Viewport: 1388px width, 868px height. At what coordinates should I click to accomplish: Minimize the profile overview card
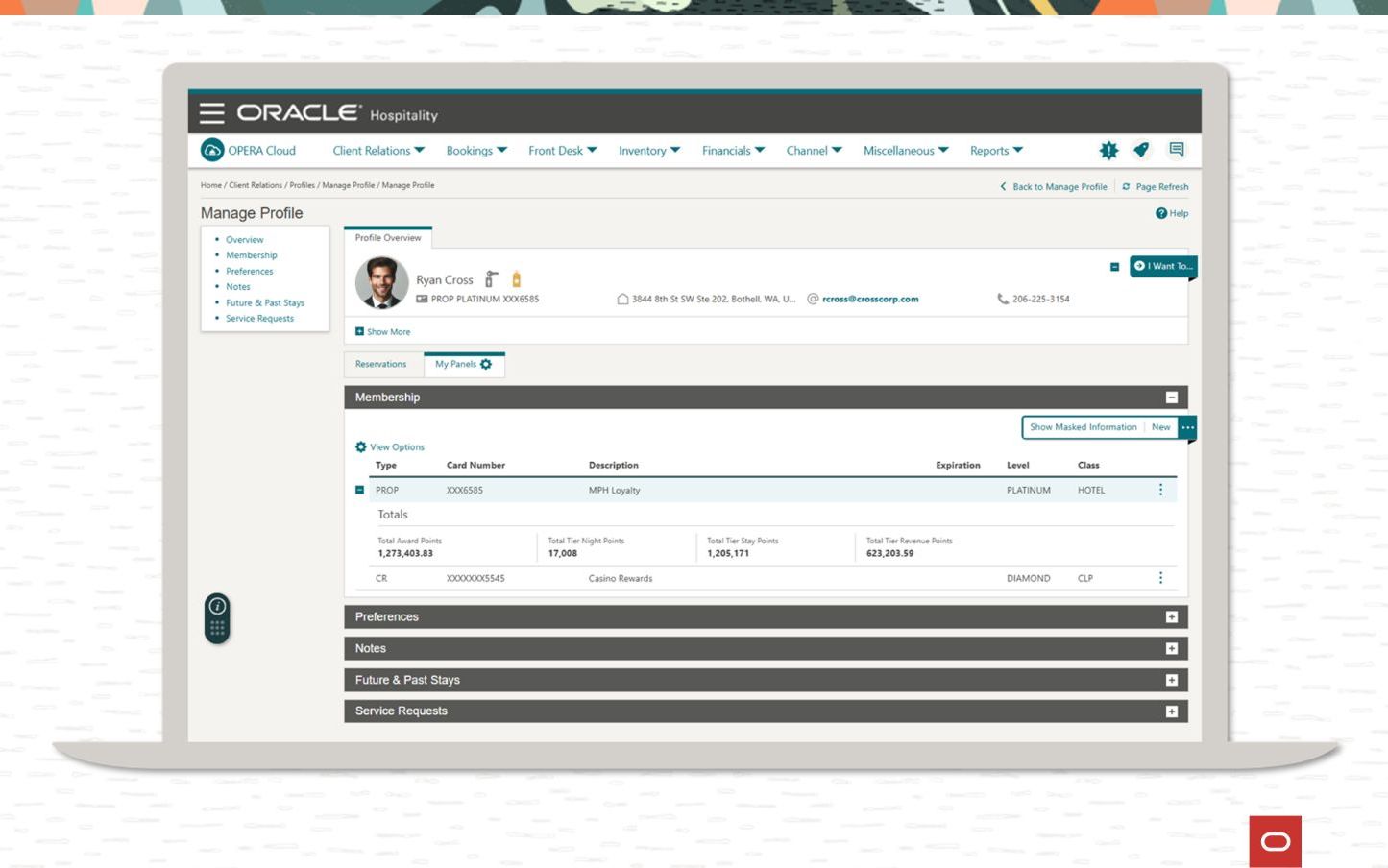(x=1114, y=267)
